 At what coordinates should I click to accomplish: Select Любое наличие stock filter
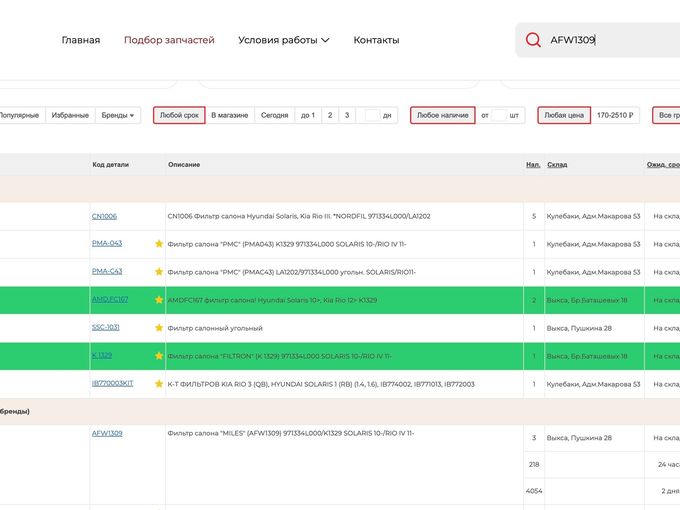click(x=443, y=115)
